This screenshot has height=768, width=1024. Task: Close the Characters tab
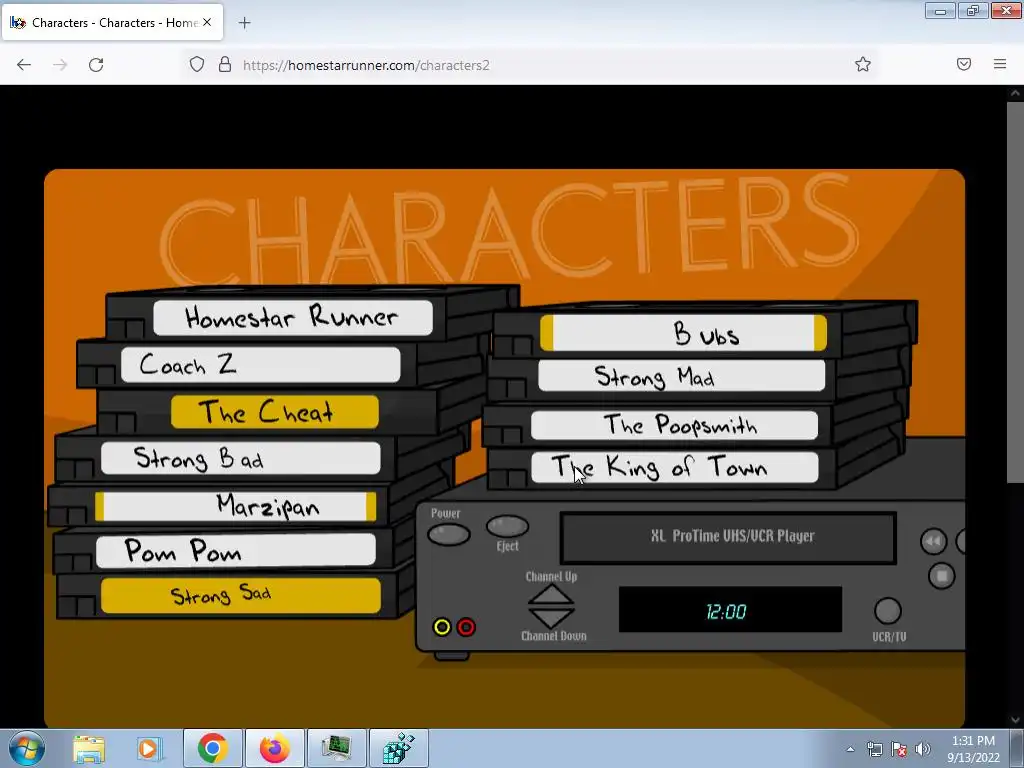pyautogui.click(x=207, y=22)
